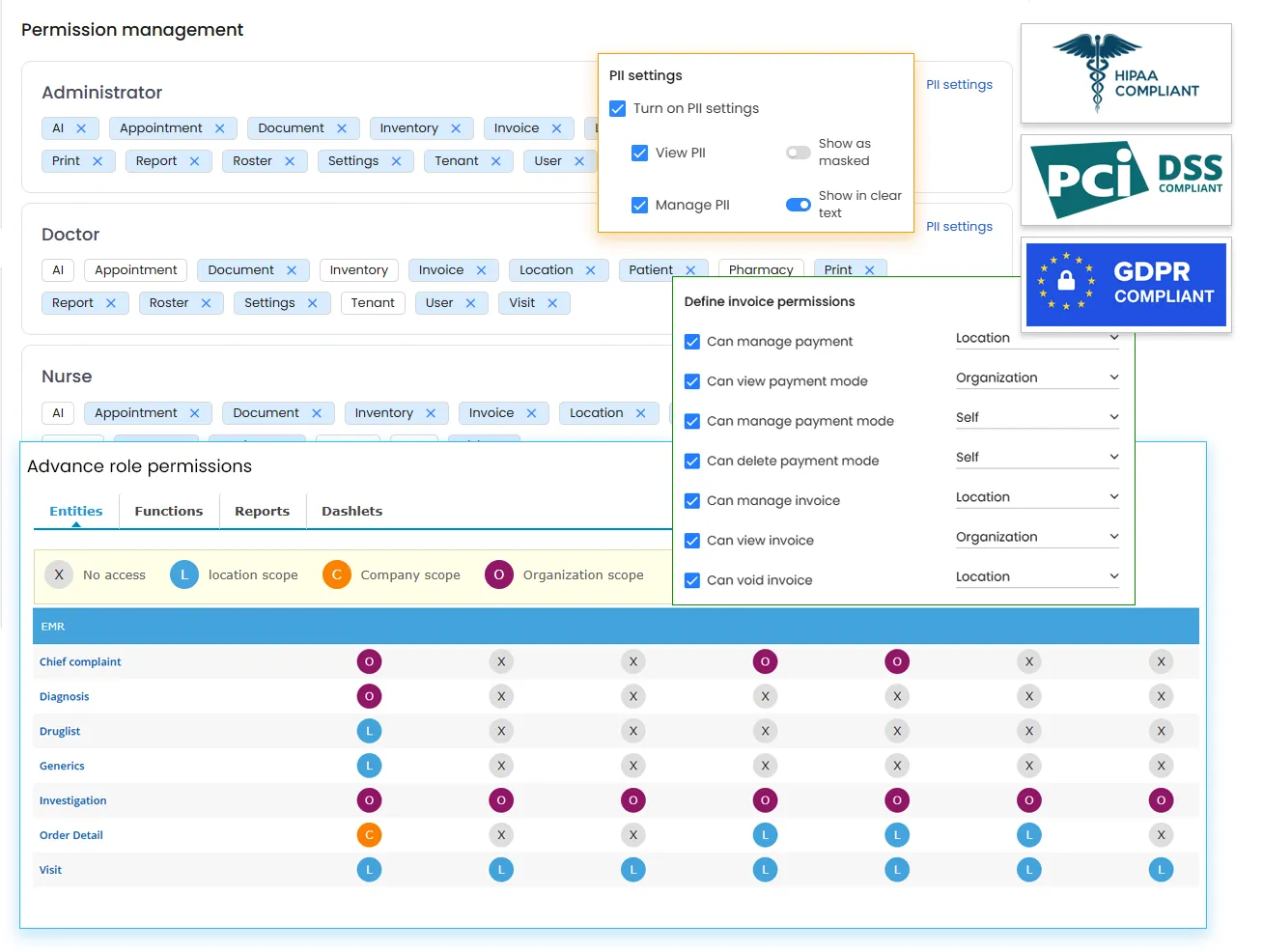
Task: Click the Chief complaint entity link
Action: tap(80, 662)
